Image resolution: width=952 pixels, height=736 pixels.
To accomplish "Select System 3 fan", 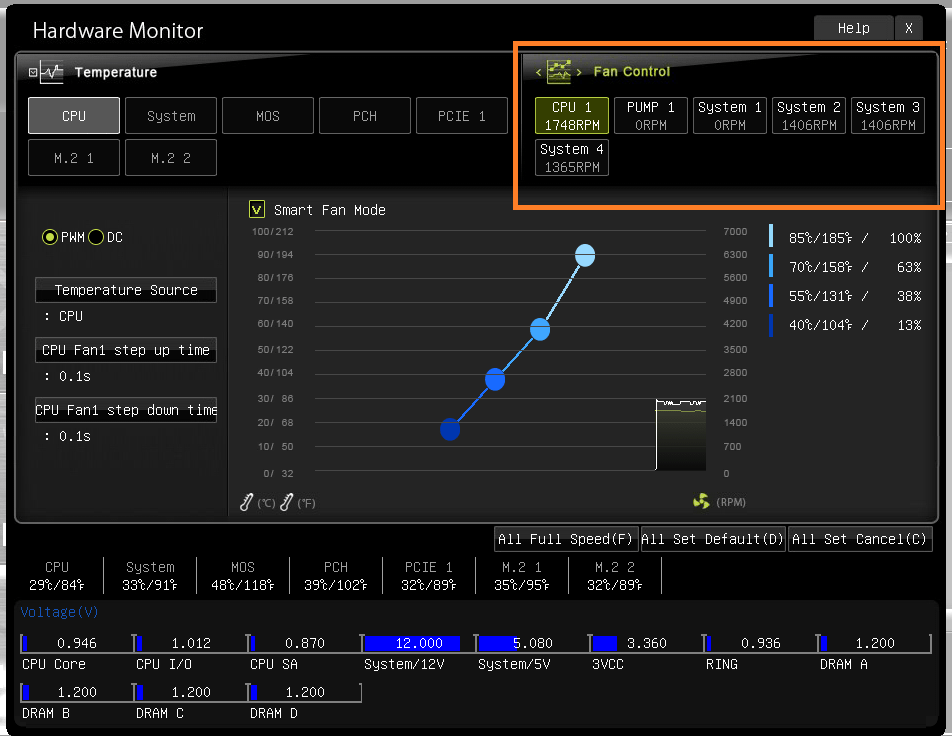I will tap(888, 115).
